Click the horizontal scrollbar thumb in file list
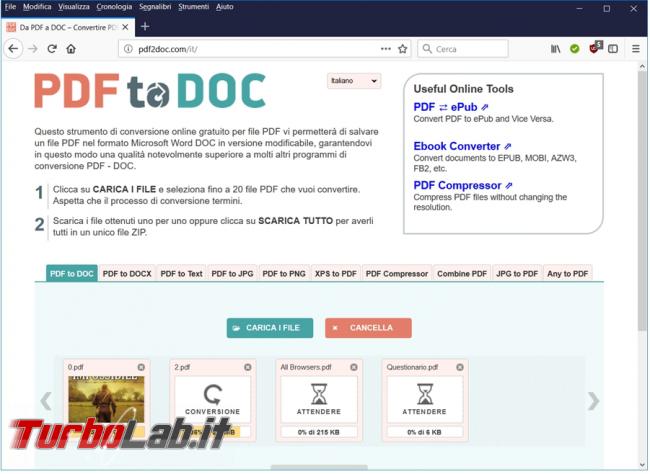The height and width of the screenshot is (474, 650). [319, 467]
